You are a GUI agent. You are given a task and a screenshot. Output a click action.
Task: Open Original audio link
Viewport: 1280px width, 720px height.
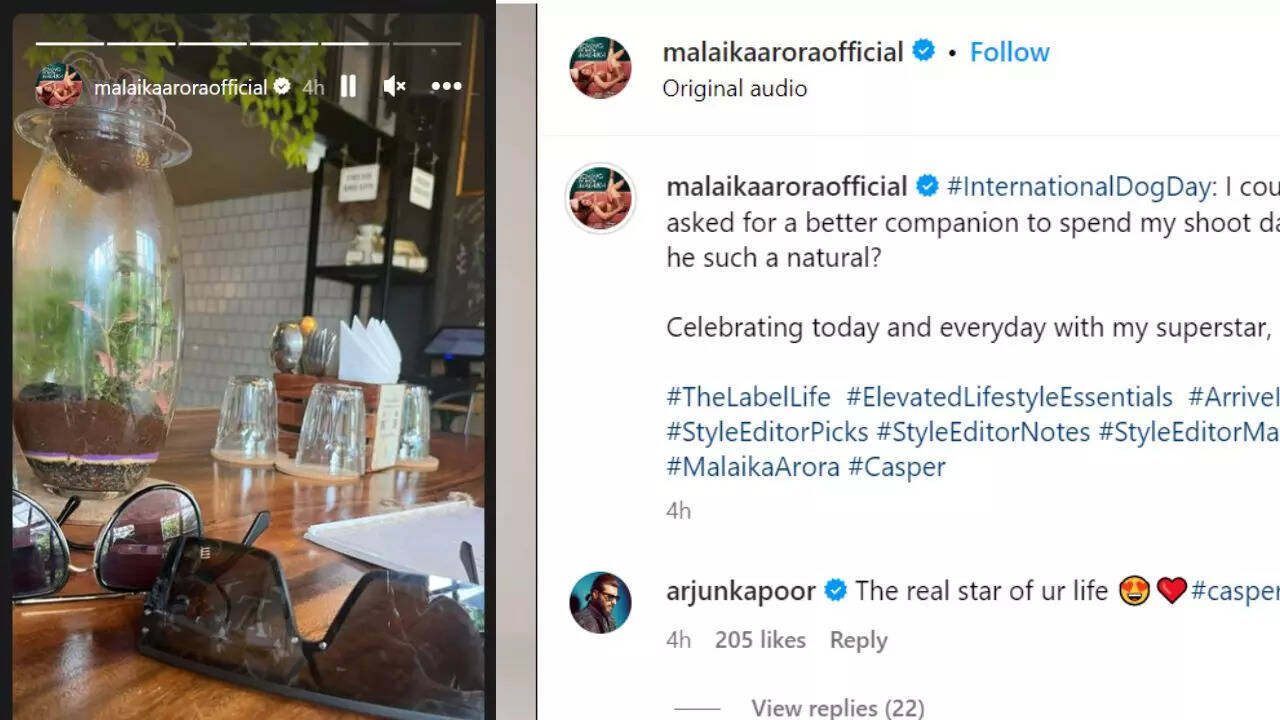734,88
